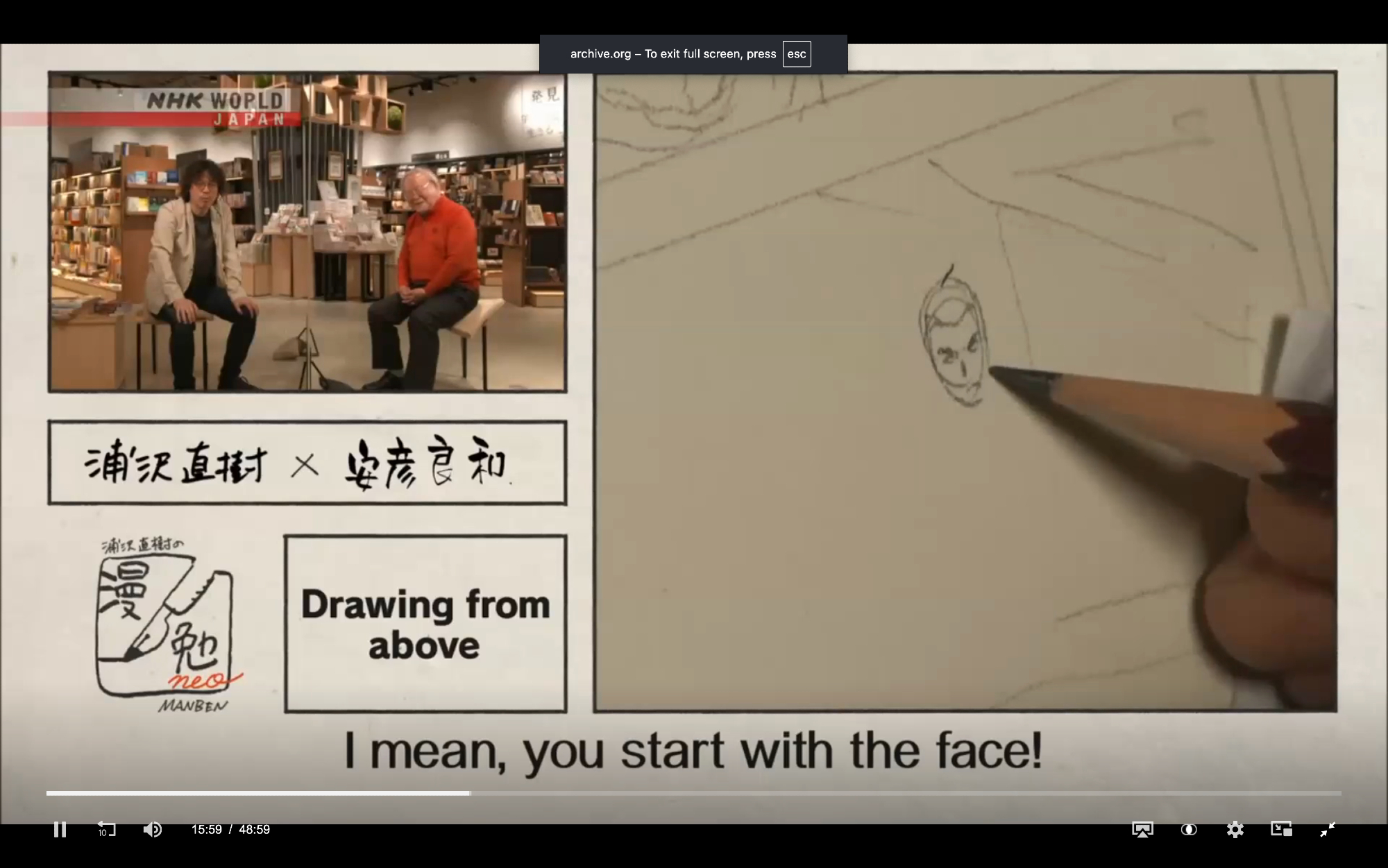Exit full screen mode
The width and height of the screenshot is (1388, 868).
pyautogui.click(x=1328, y=829)
